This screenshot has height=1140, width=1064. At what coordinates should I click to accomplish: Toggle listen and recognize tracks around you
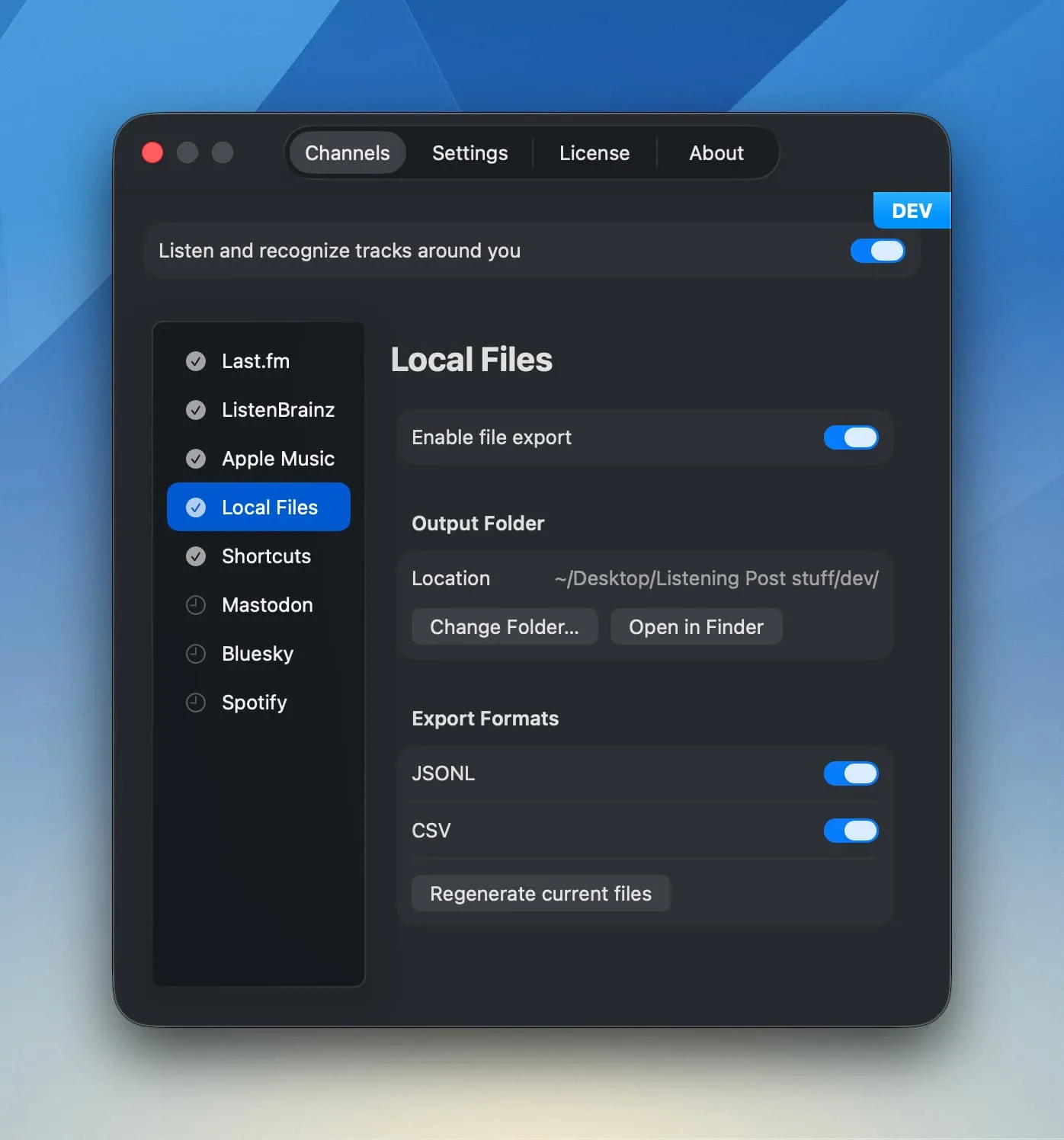tap(877, 251)
